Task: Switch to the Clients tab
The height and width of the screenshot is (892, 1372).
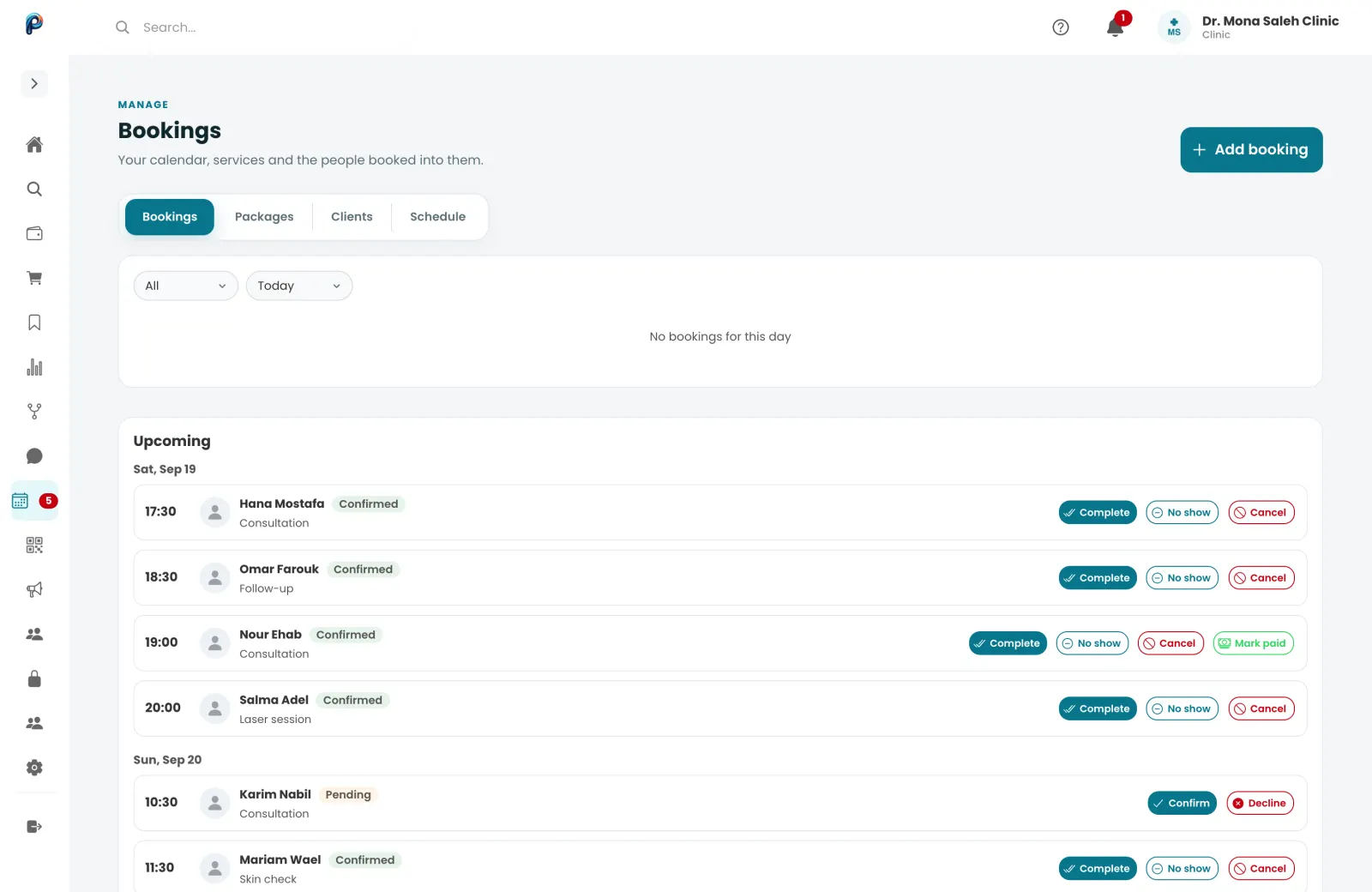Action: coord(352,217)
